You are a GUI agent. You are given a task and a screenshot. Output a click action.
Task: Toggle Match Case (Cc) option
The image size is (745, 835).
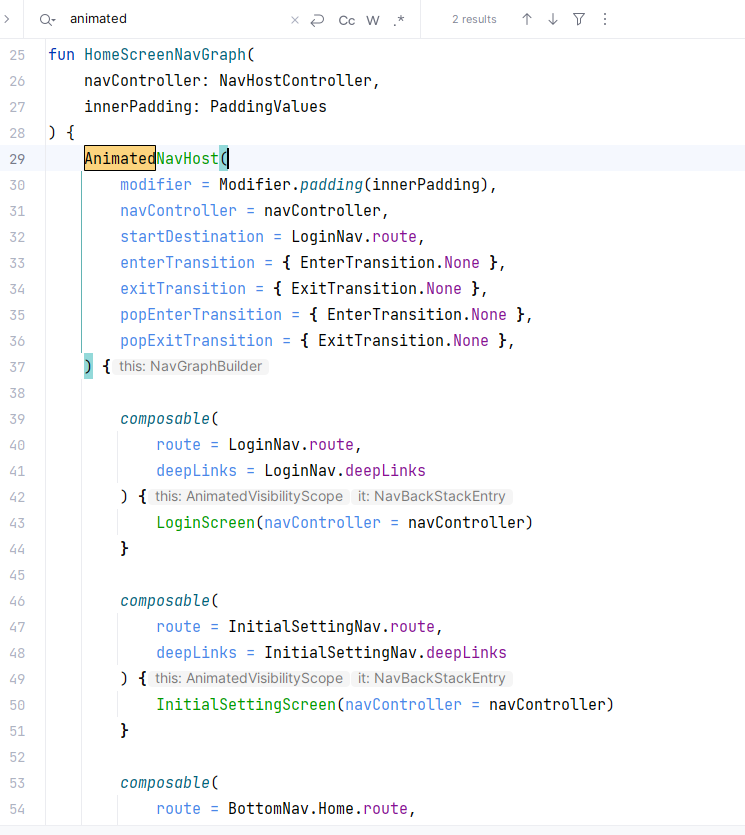(347, 20)
